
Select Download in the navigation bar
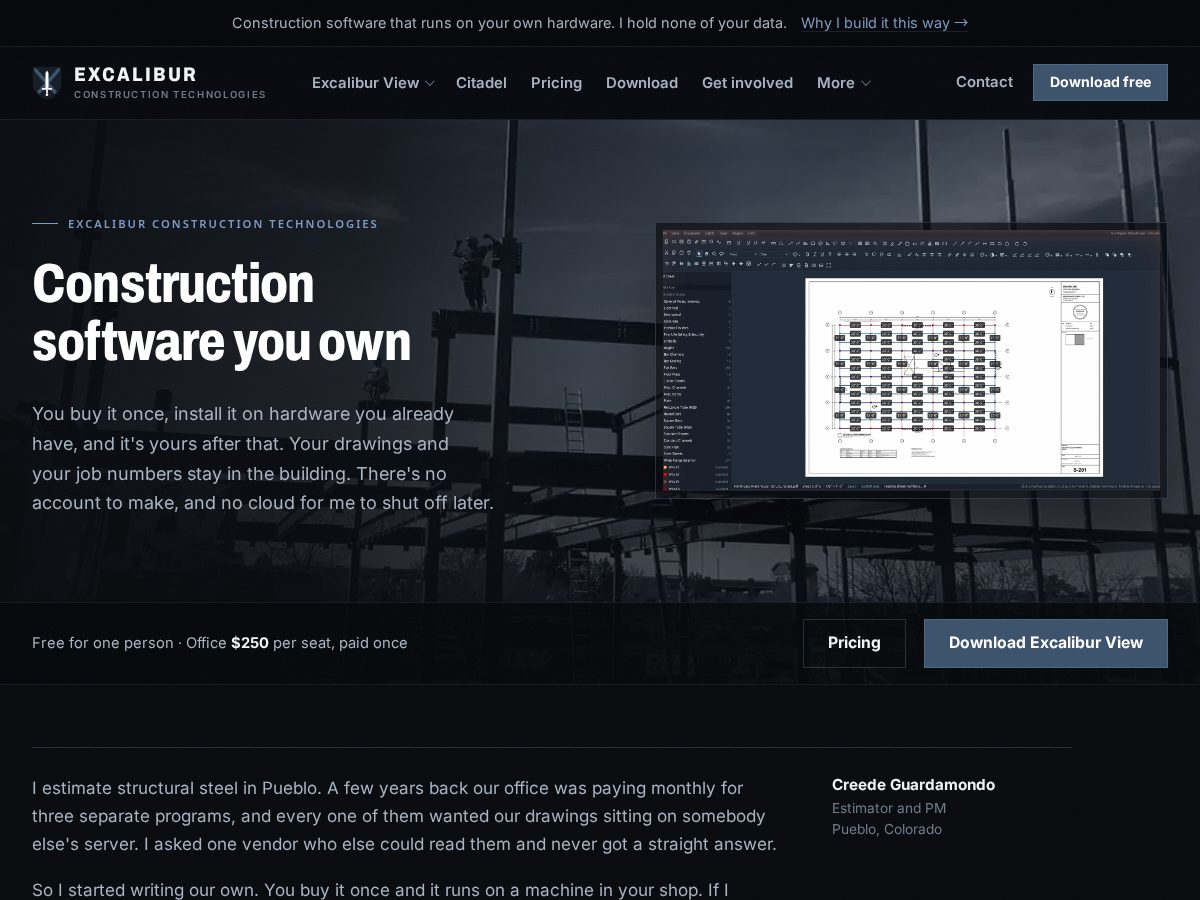pyautogui.click(x=642, y=83)
